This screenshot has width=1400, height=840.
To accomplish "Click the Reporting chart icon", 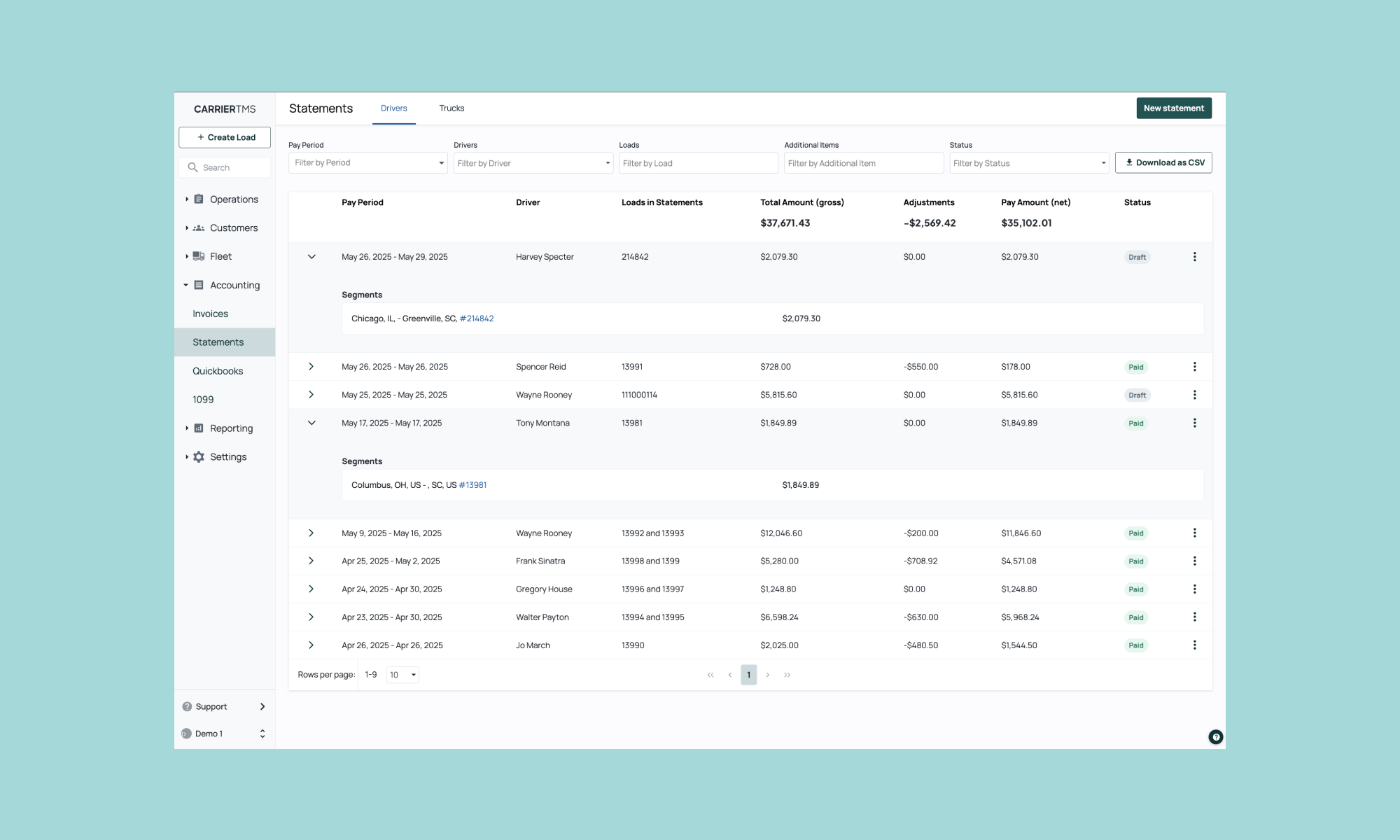I will pyautogui.click(x=199, y=428).
